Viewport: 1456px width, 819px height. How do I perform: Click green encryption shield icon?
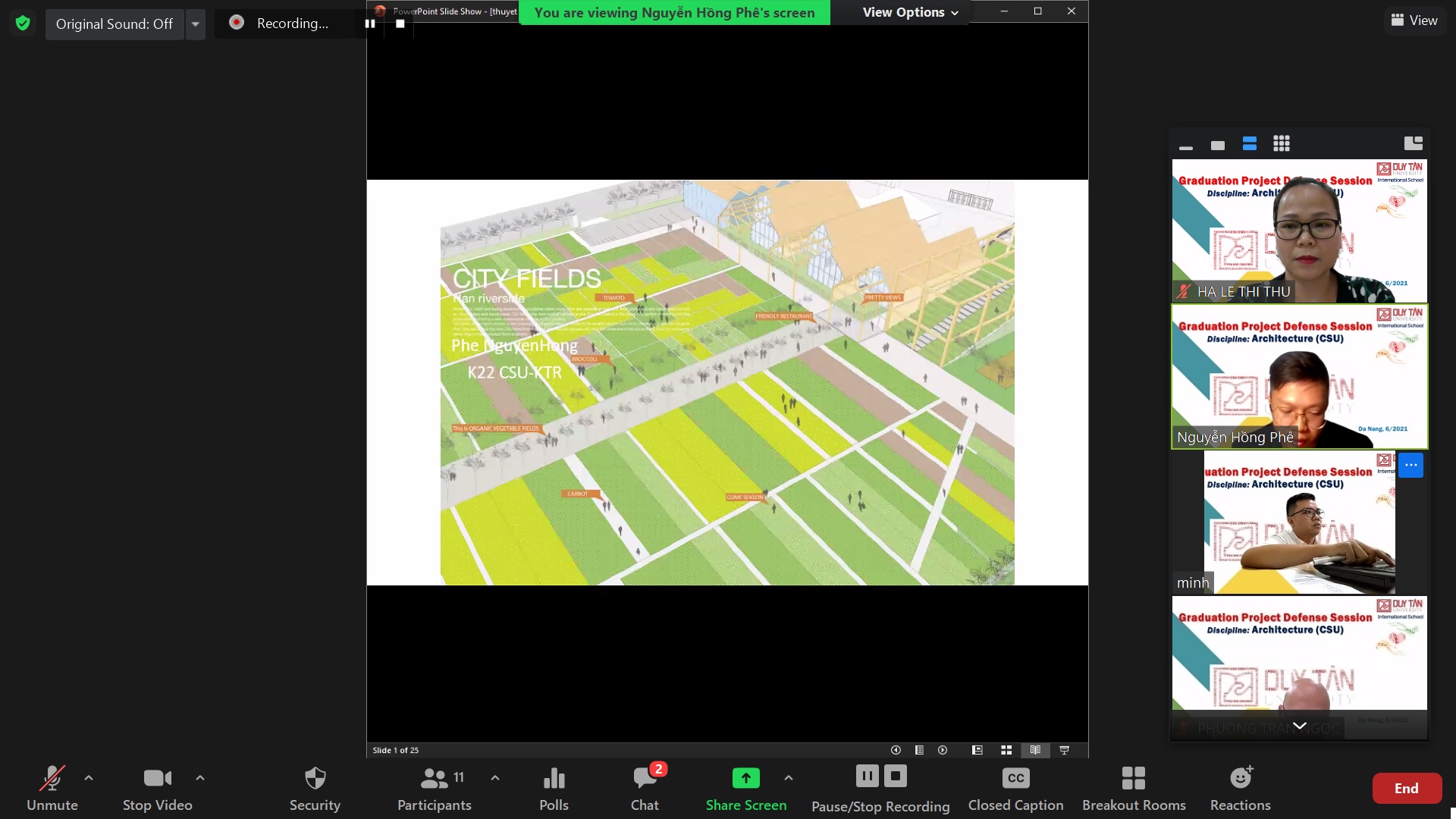23,24
